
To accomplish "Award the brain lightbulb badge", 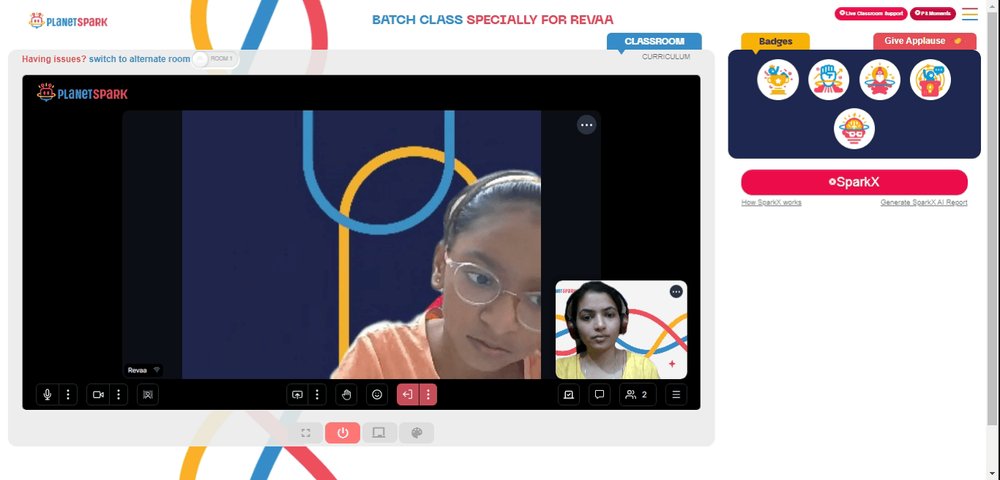I will [854, 129].
